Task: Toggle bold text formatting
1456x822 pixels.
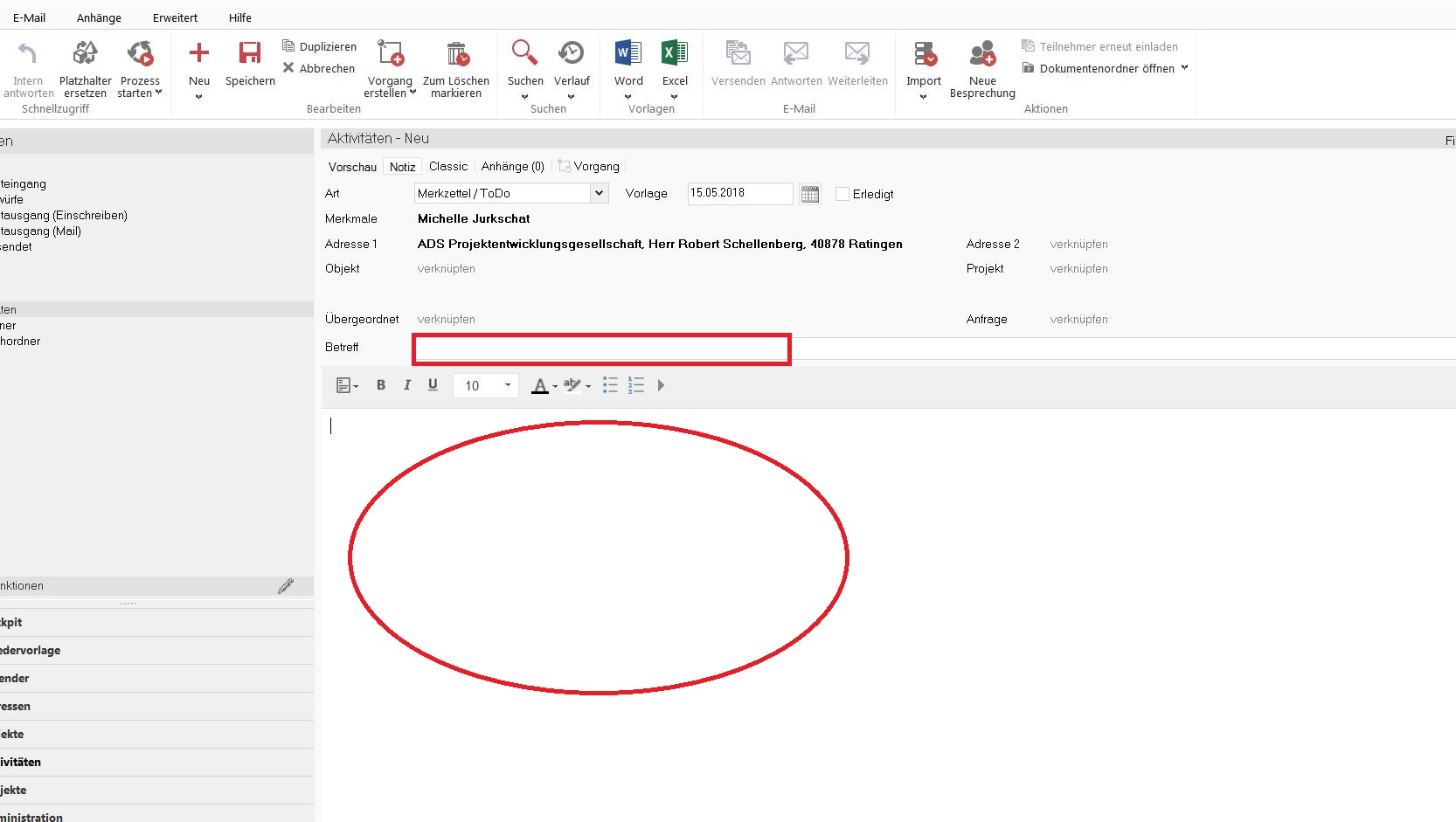Action: 381,385
